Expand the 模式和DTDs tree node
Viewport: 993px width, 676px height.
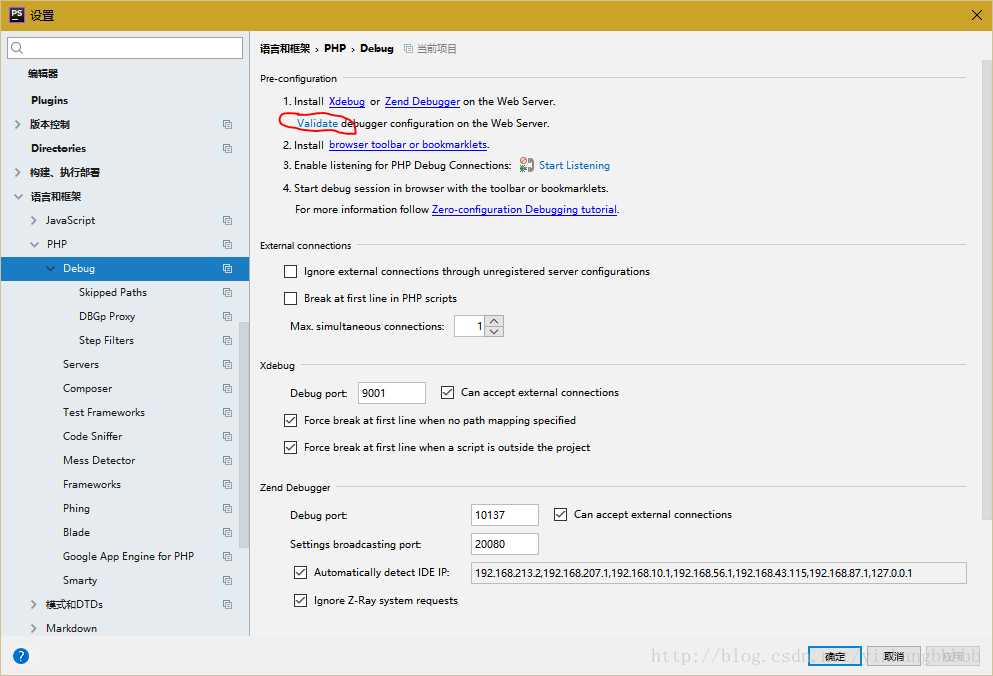[34, 604]
